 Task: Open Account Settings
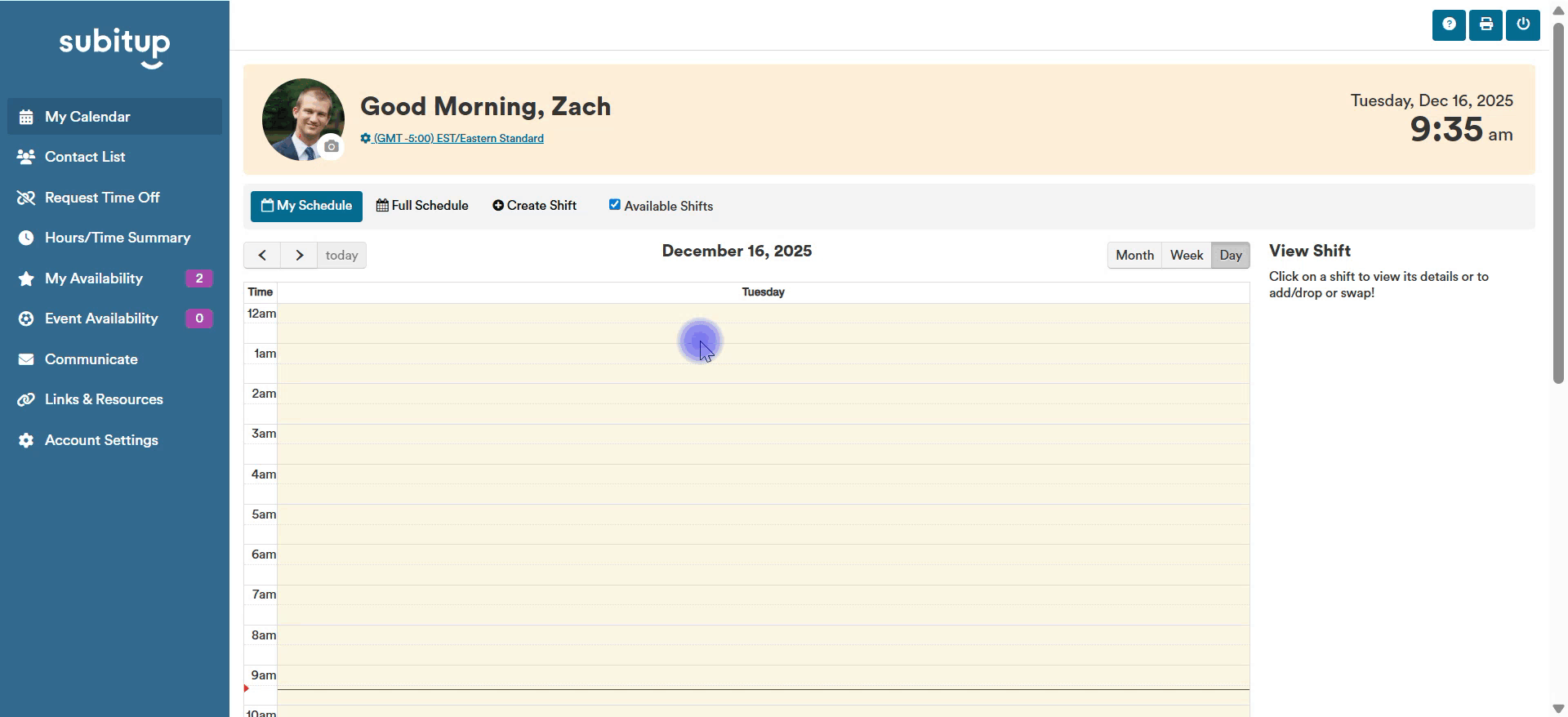[101, 440]
